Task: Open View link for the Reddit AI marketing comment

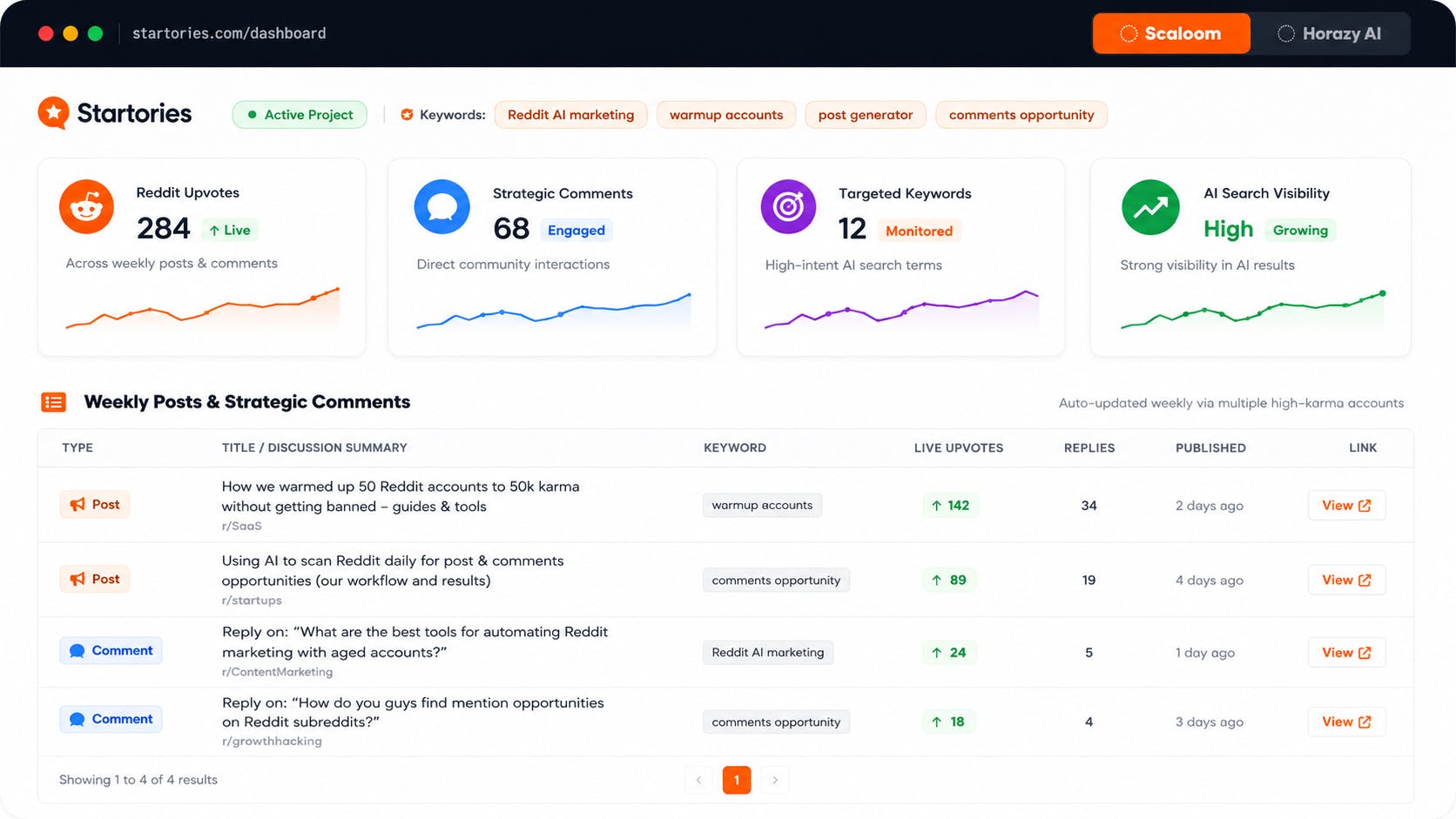Action: tap(1346, 653)
